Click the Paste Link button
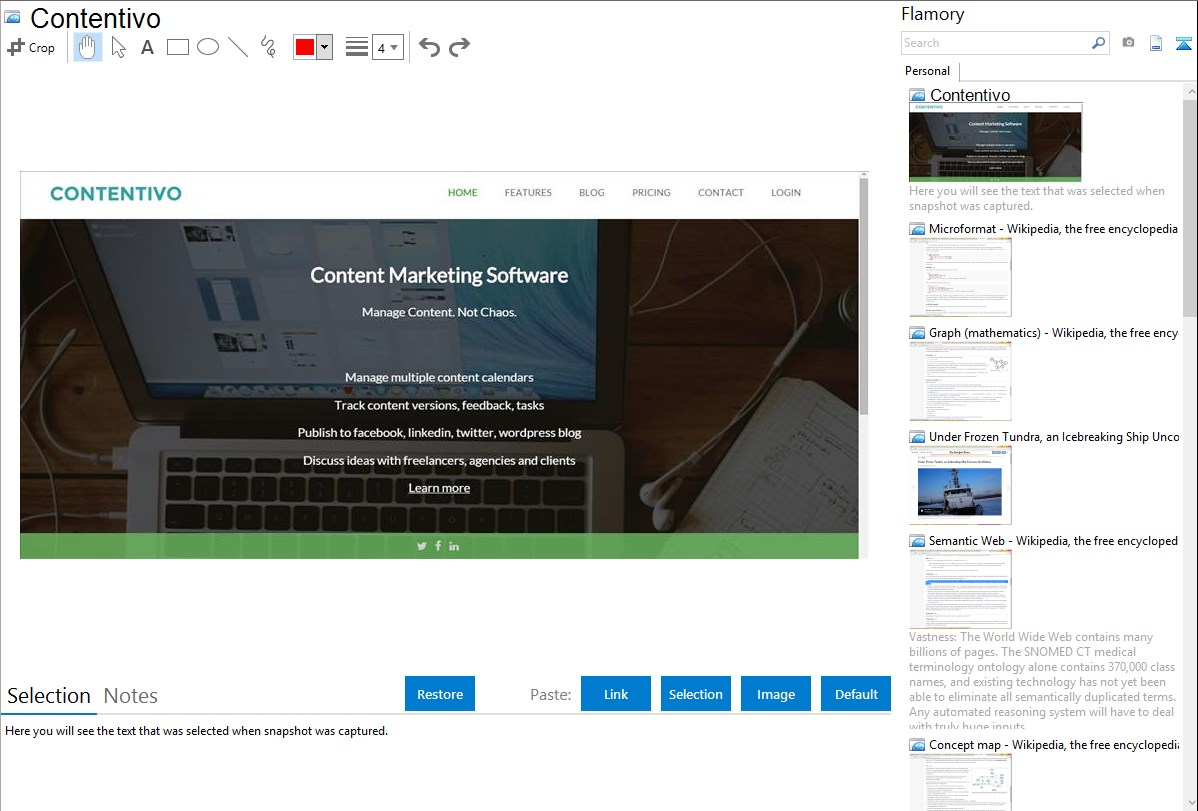The image size is (1198, 811). click(616, 694)
